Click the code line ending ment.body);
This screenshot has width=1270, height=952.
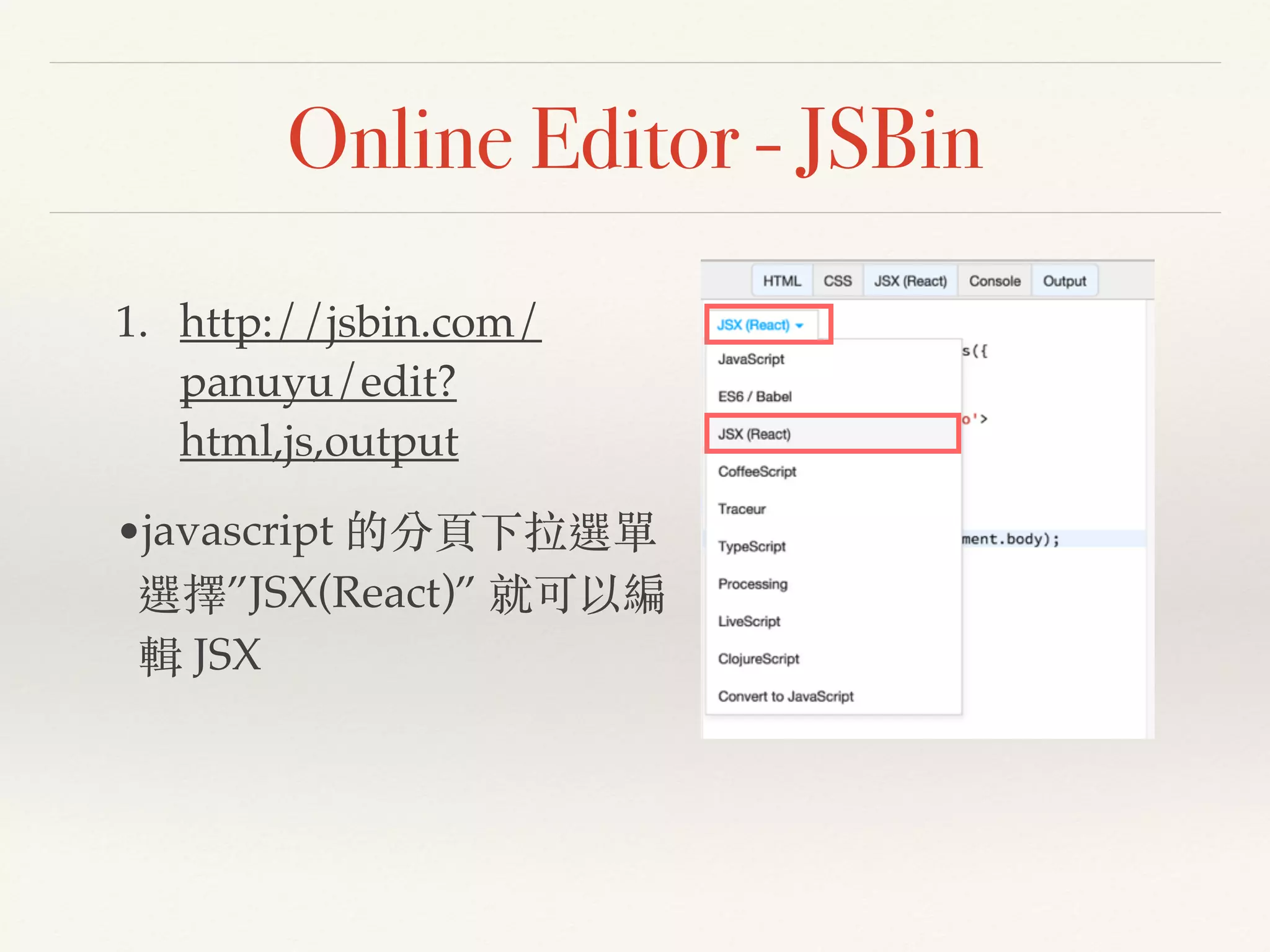1011,539
